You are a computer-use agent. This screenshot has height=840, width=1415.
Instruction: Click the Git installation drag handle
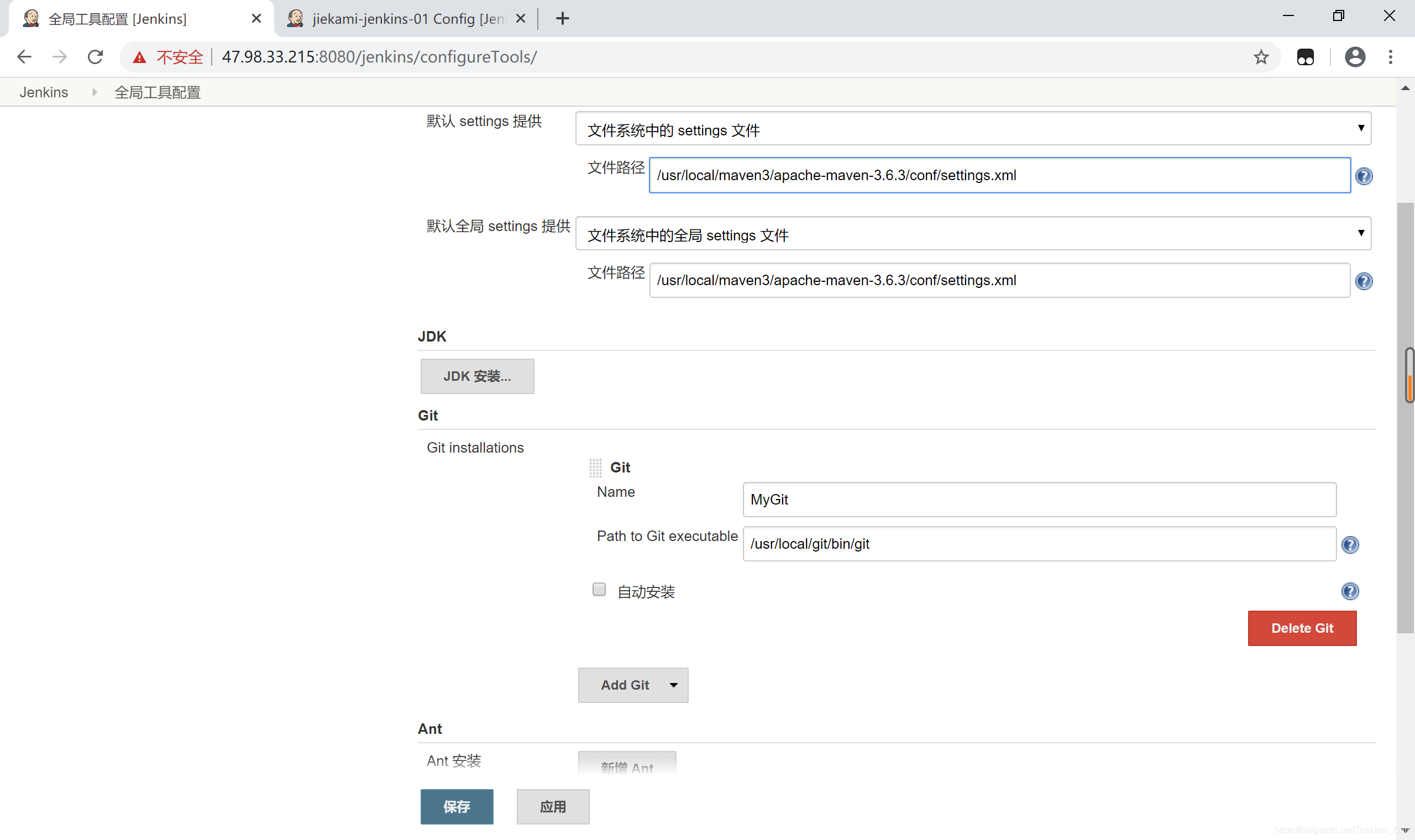(x=595, y=468)
